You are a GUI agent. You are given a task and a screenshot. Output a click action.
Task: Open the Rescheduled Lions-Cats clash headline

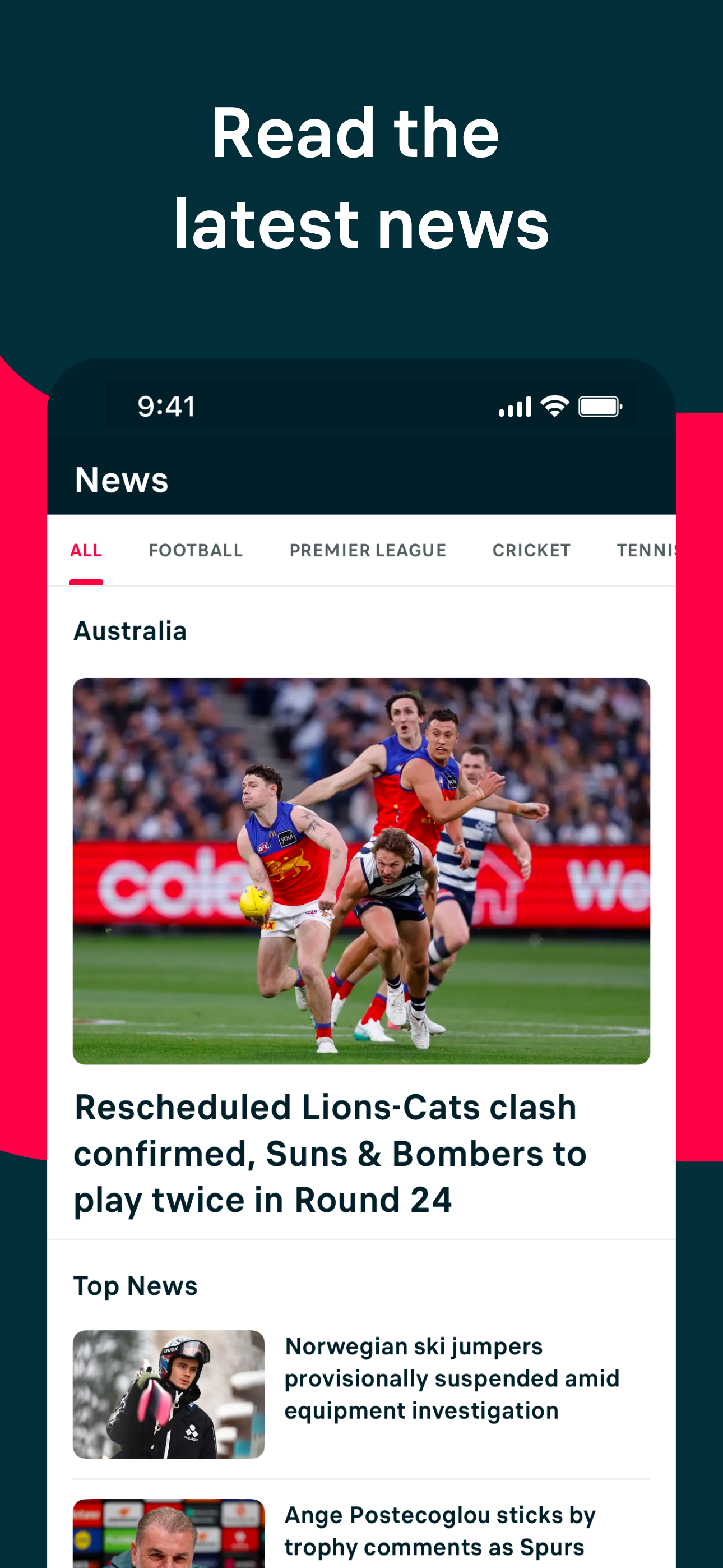pos(330,1154)
